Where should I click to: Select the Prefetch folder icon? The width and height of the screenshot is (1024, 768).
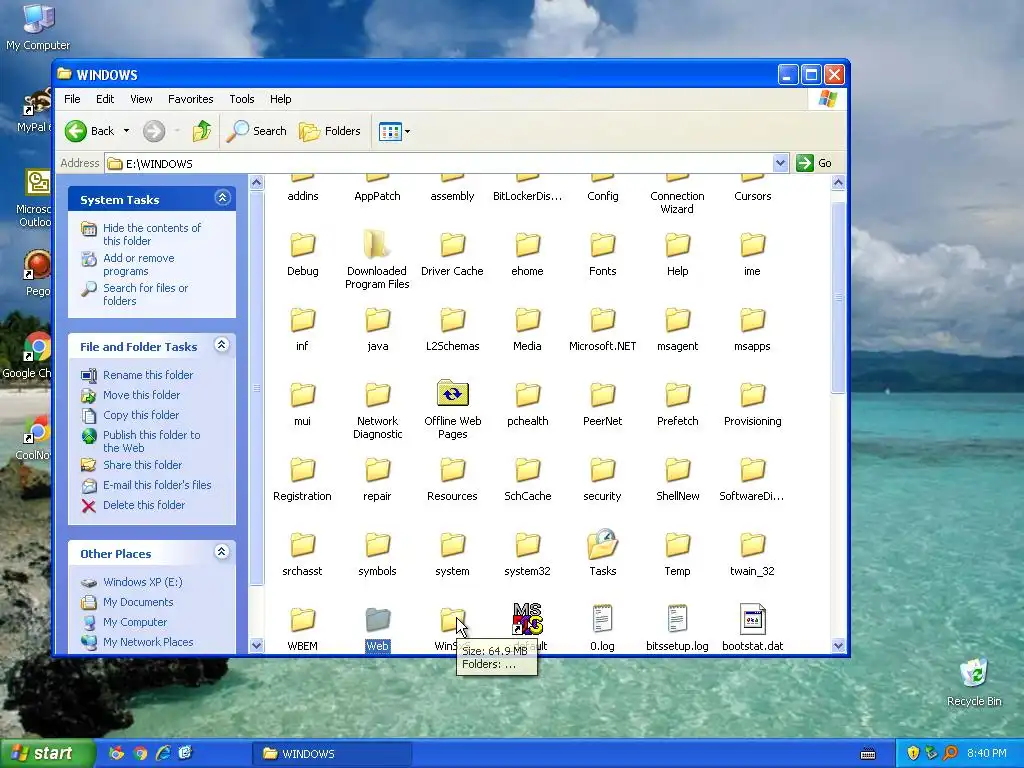coord(677,394)
